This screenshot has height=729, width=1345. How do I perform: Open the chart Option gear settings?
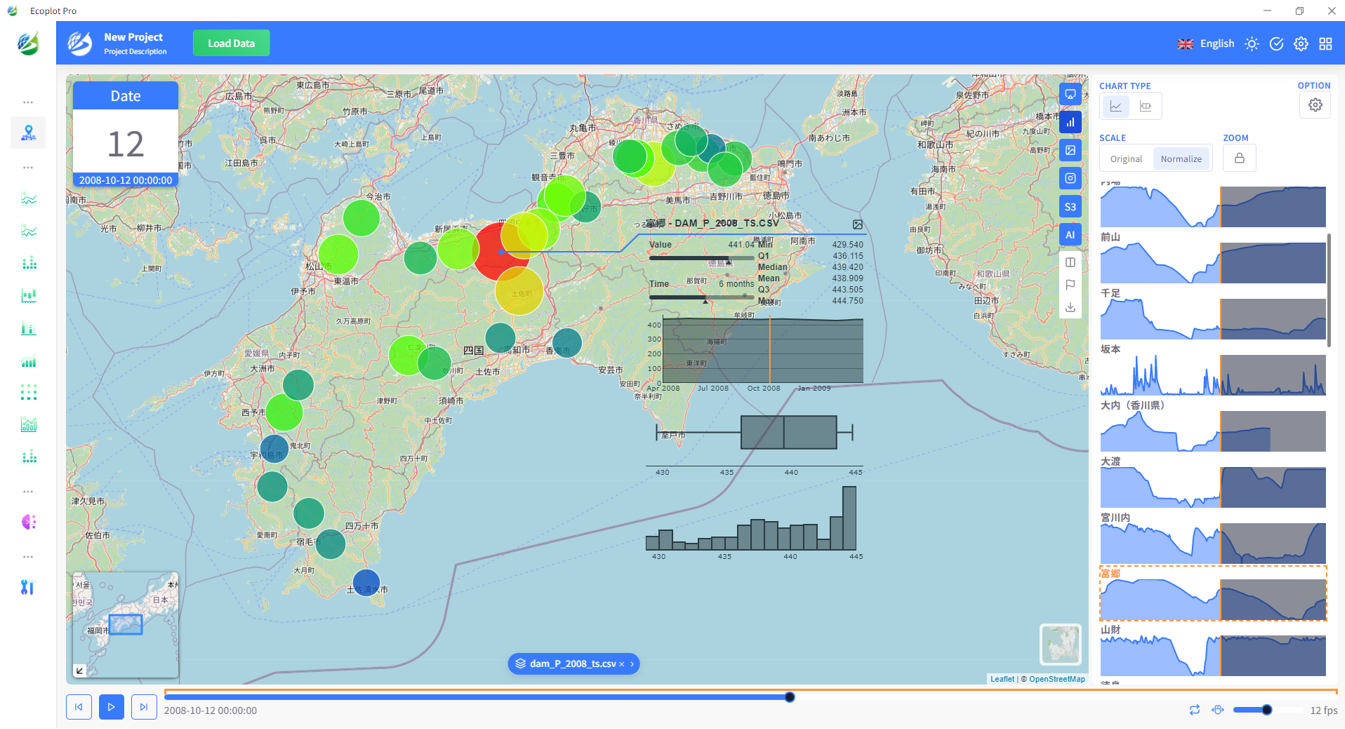[1315, 105]
